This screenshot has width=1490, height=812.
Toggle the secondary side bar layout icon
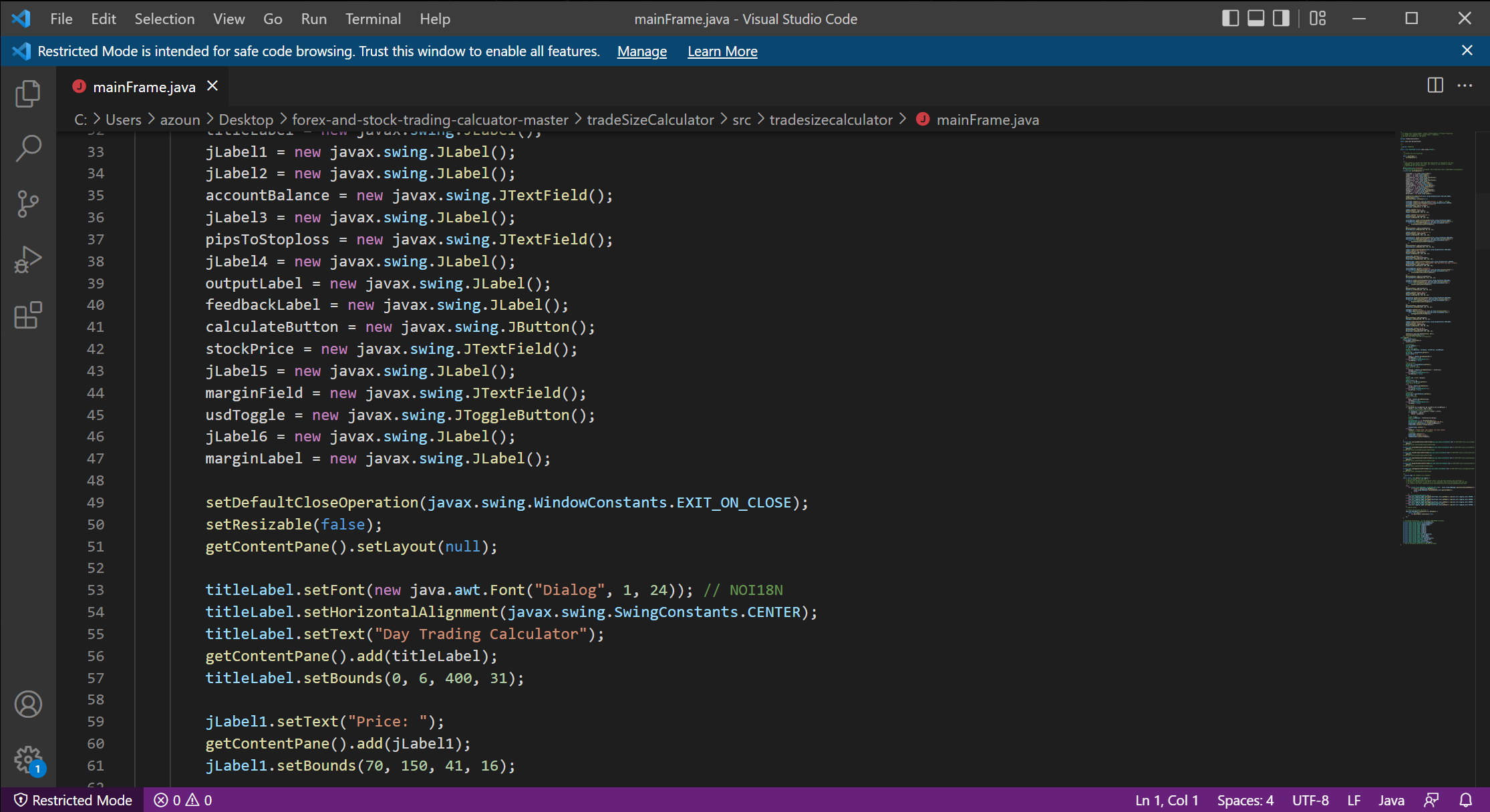click(x=1281, y=19)
